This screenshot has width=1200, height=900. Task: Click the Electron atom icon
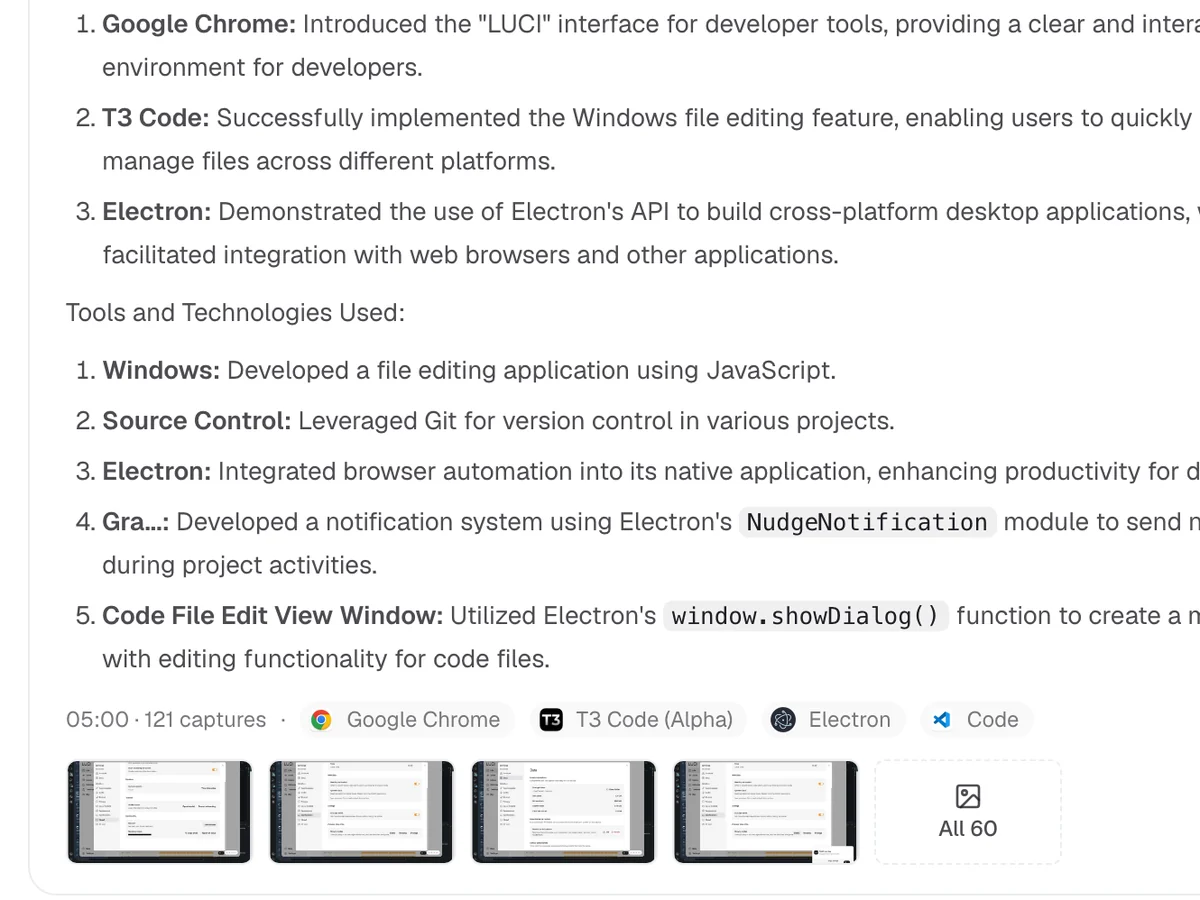(x=783, y=720)
